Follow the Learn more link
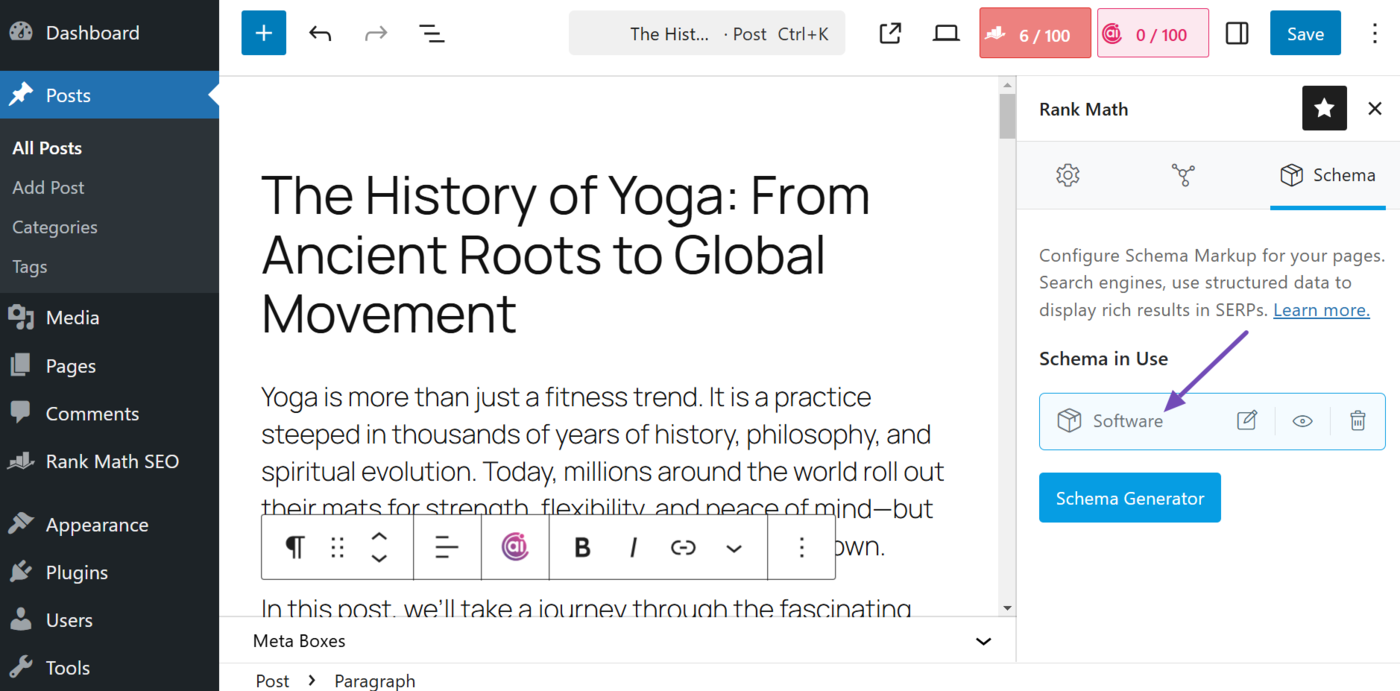The height and width of the screenshot is (691, 1400). (x=1321, y=310)
